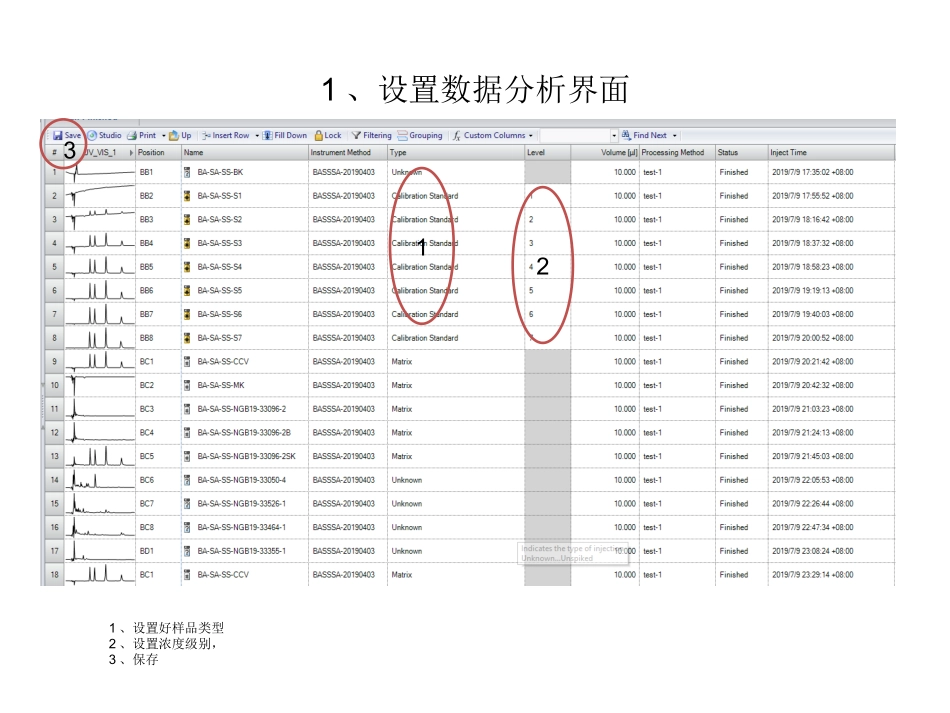
Task: Click the Custom Columns button
Action: pos(490,135)
